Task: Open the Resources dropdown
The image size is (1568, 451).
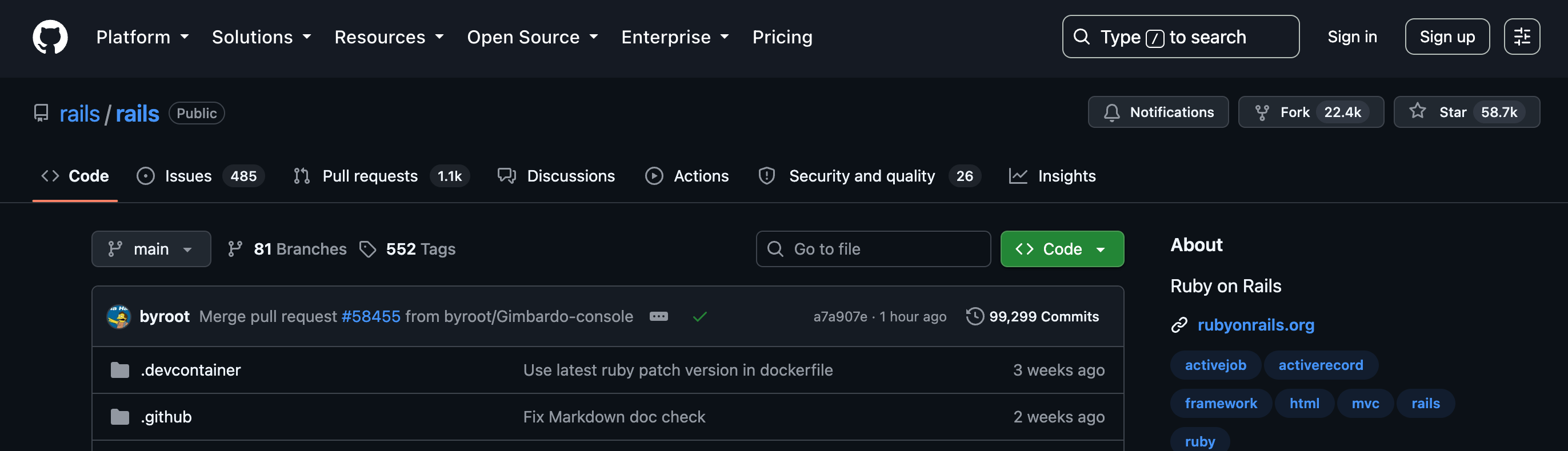Action: [x=389, y=37]
